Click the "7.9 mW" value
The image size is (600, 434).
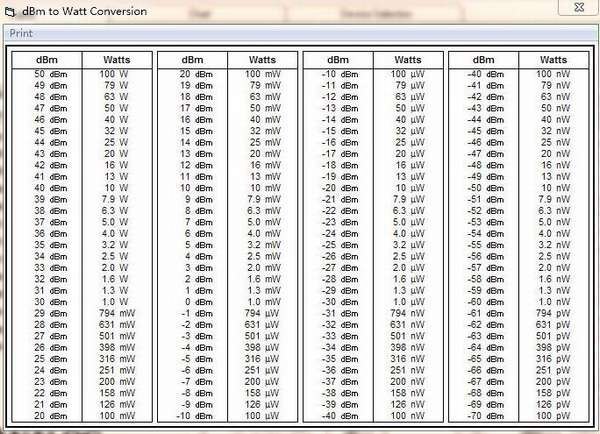(264, 199)
